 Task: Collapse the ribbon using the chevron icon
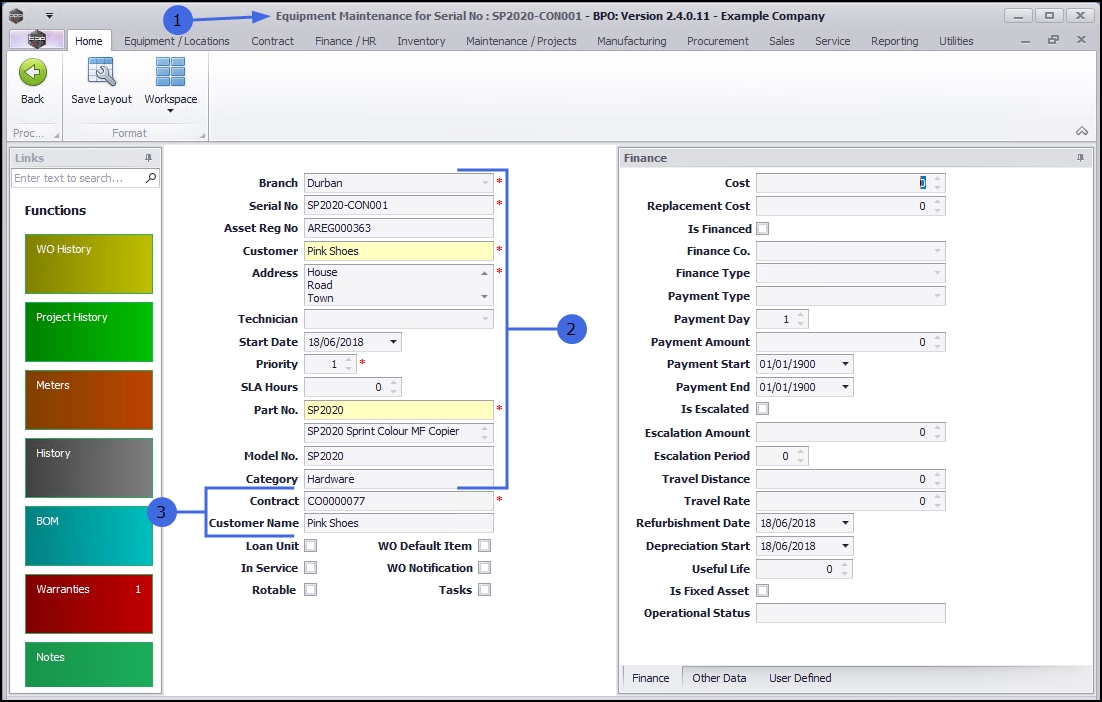(x=1081, y=132)
